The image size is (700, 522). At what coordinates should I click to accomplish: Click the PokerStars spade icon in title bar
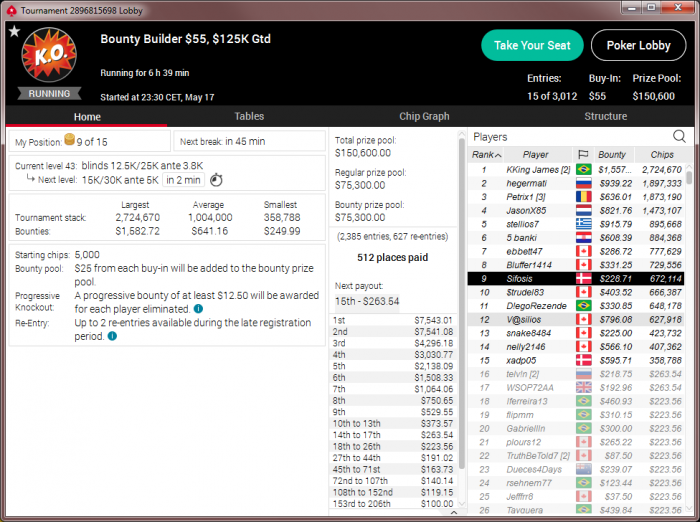(x=11, y=10)
